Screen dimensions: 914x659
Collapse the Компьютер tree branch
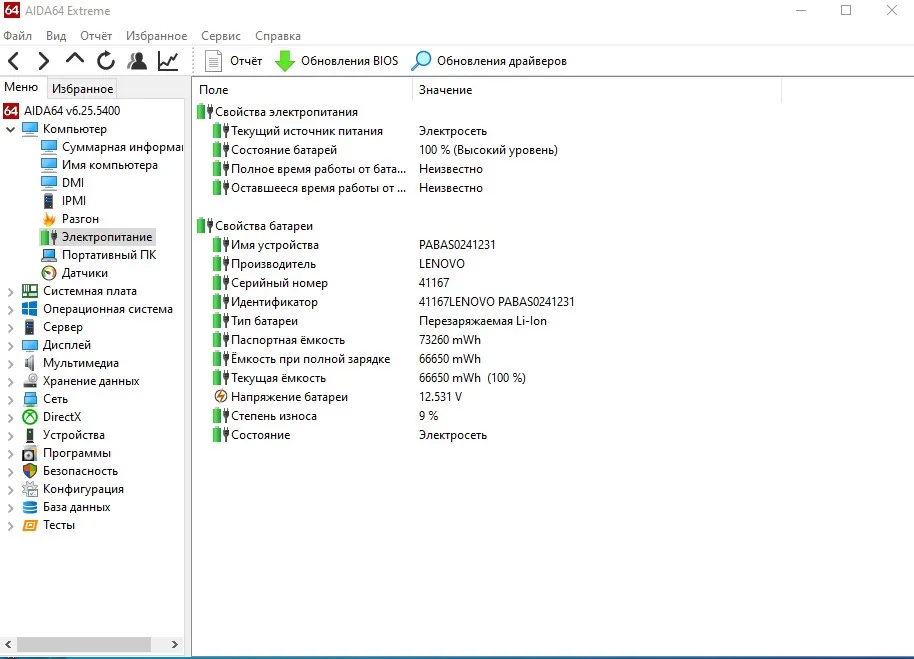click(10, 129)
